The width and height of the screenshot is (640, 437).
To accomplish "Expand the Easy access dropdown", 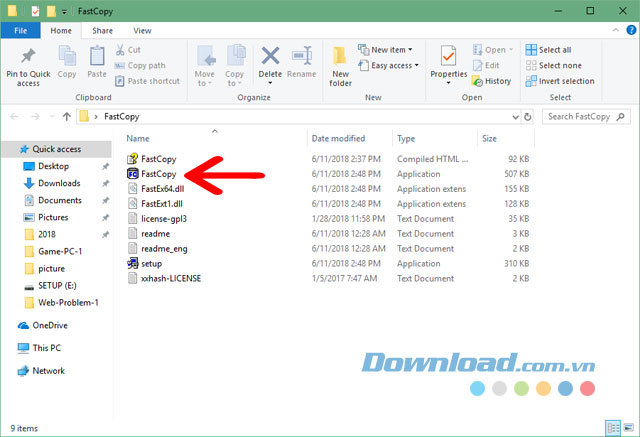I will point(391,66).
